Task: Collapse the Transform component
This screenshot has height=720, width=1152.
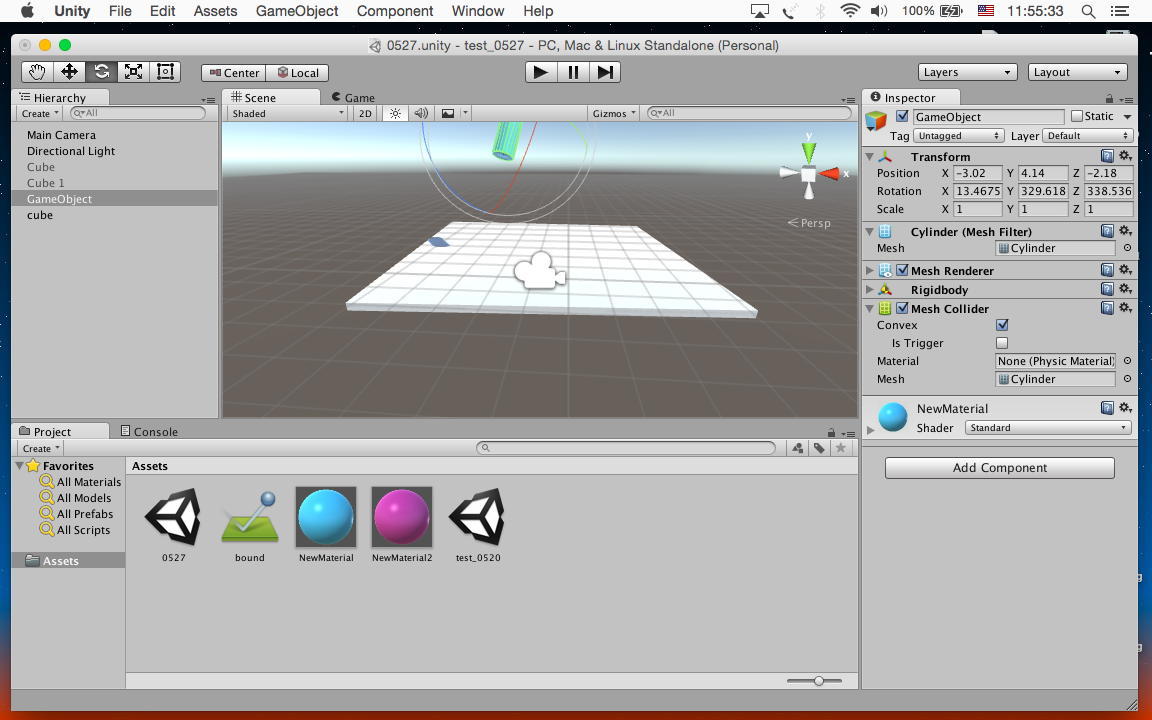Action: [x=870, y=156]
